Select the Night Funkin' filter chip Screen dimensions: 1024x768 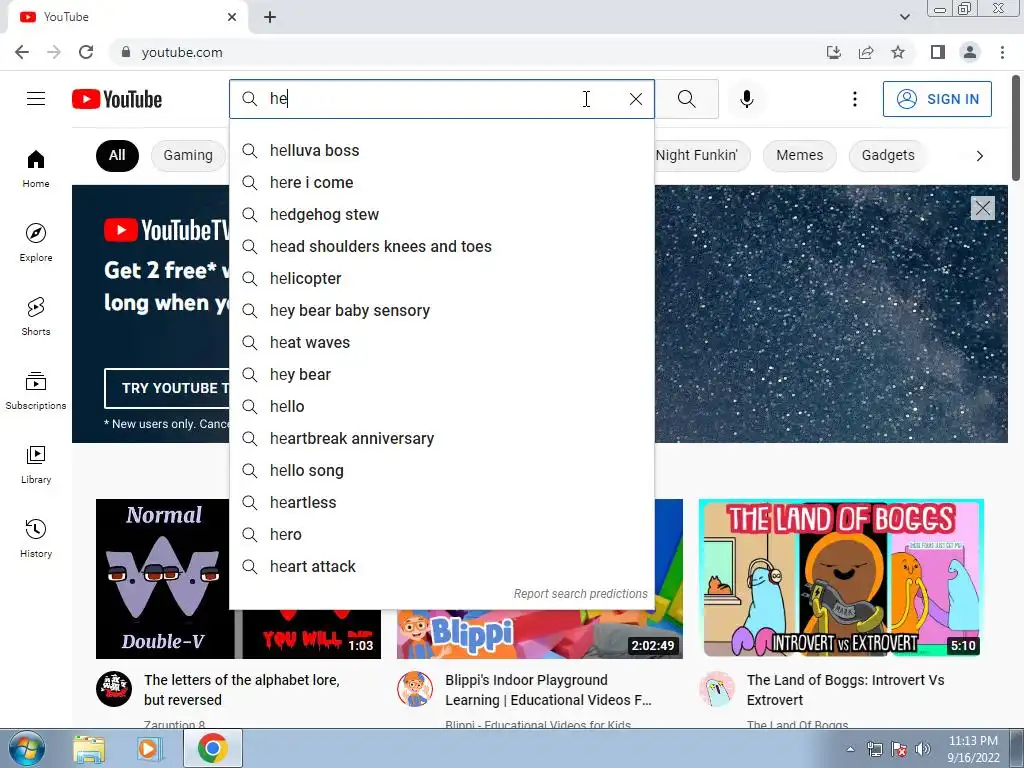pyautogui.click(x=702, y=155)
